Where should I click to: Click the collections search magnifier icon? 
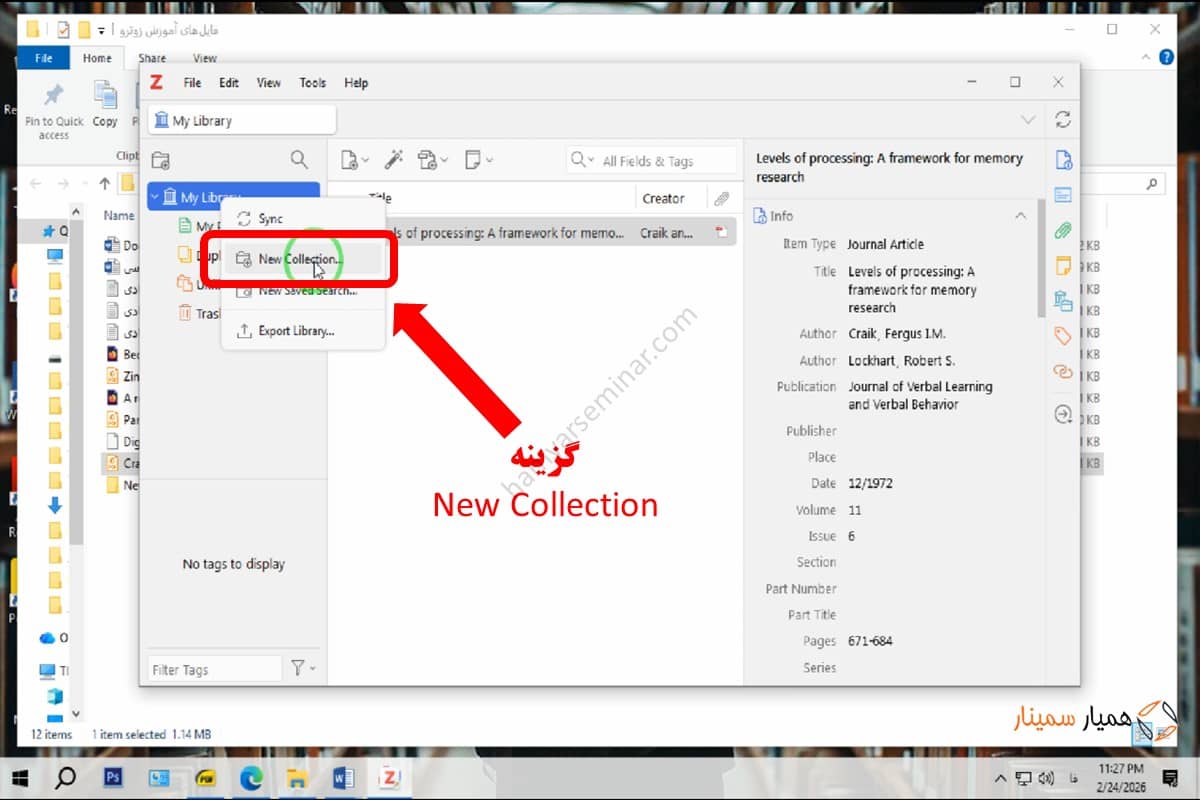pyautogui.click(x=299, y=159)
